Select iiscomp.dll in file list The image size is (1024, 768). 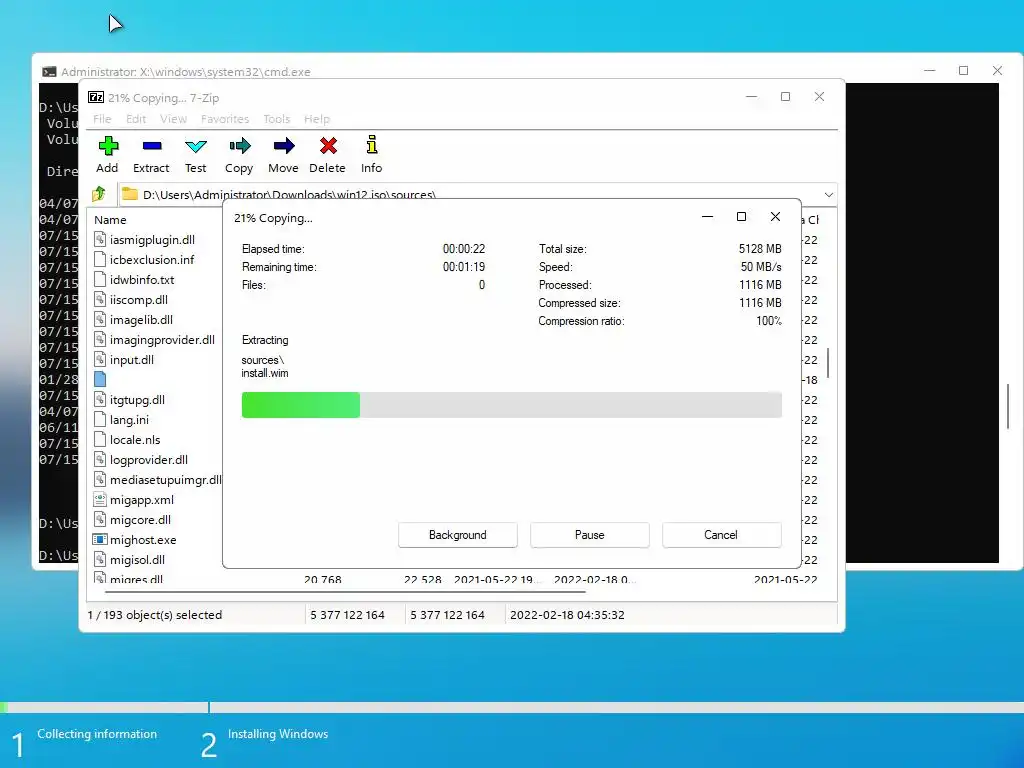tap(138, 300)
